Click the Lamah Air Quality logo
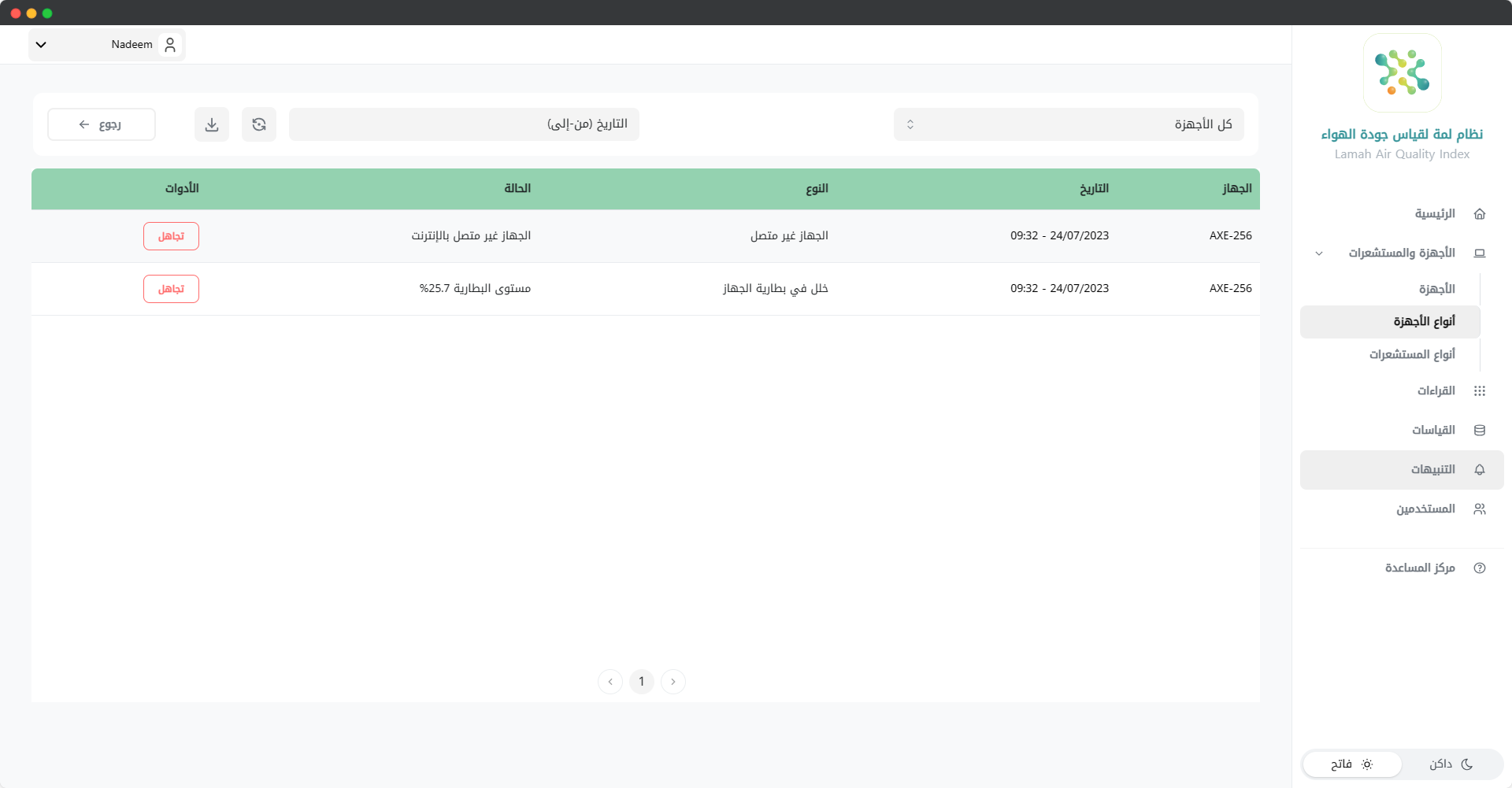The width and height of the screenshot is (1512, 788). click(x=1403, y=72)
